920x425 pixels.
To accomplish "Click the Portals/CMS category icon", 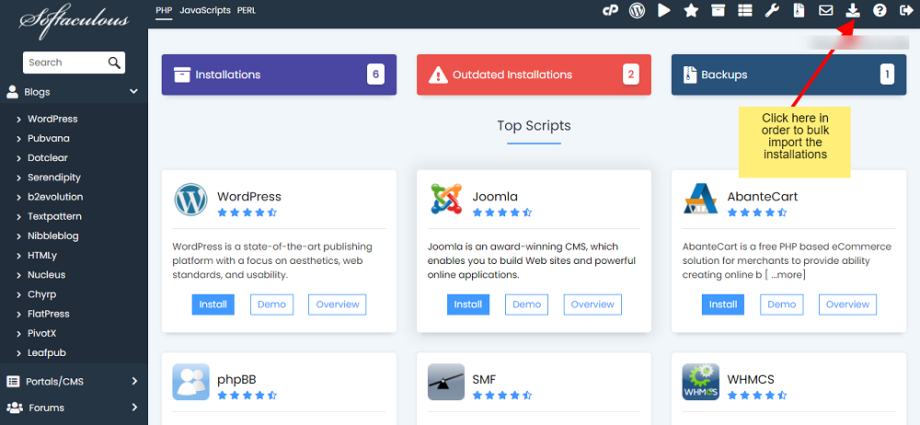I will click(13, 382).
